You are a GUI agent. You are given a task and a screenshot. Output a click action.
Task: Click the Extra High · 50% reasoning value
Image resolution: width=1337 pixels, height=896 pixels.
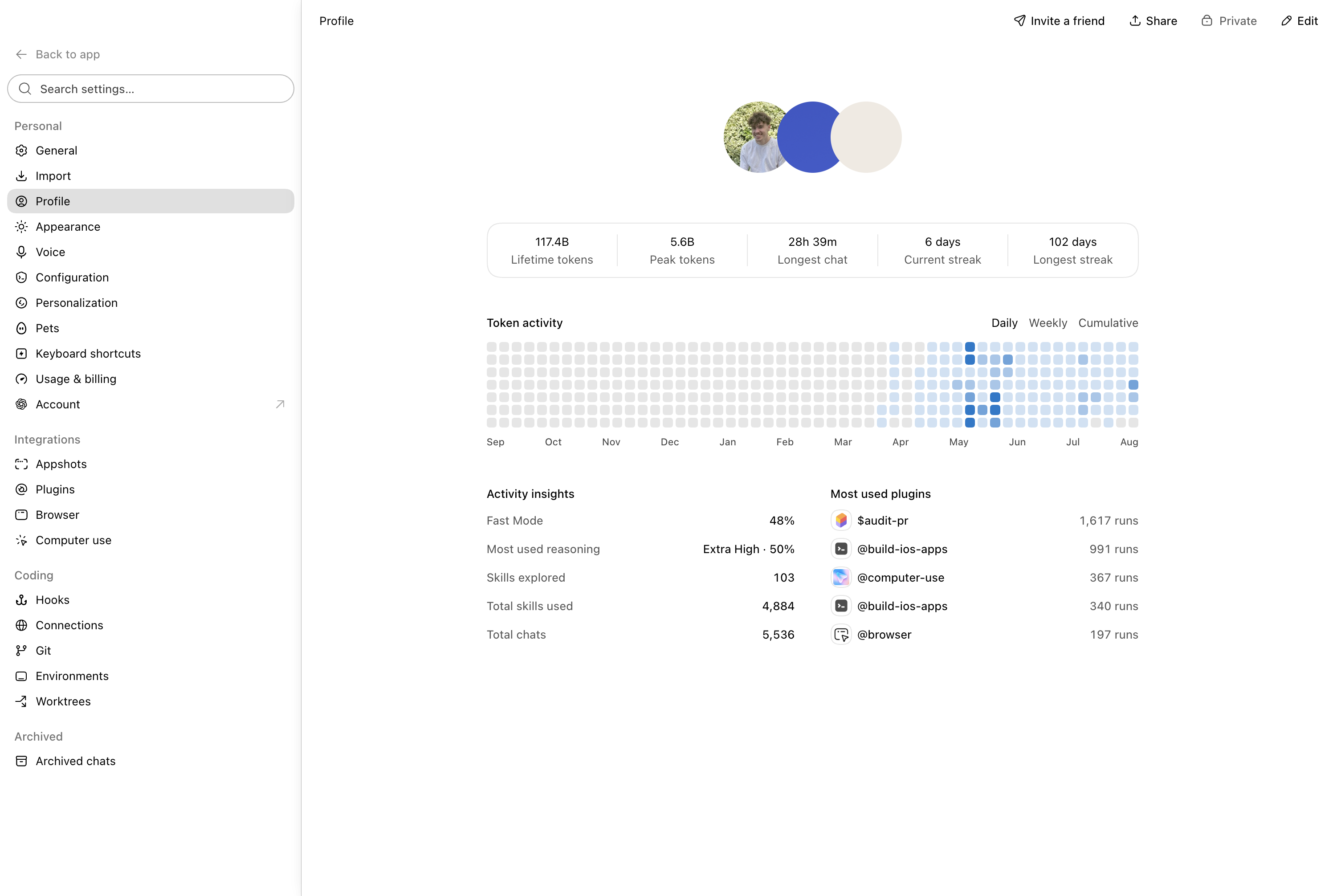pos(749,549)
